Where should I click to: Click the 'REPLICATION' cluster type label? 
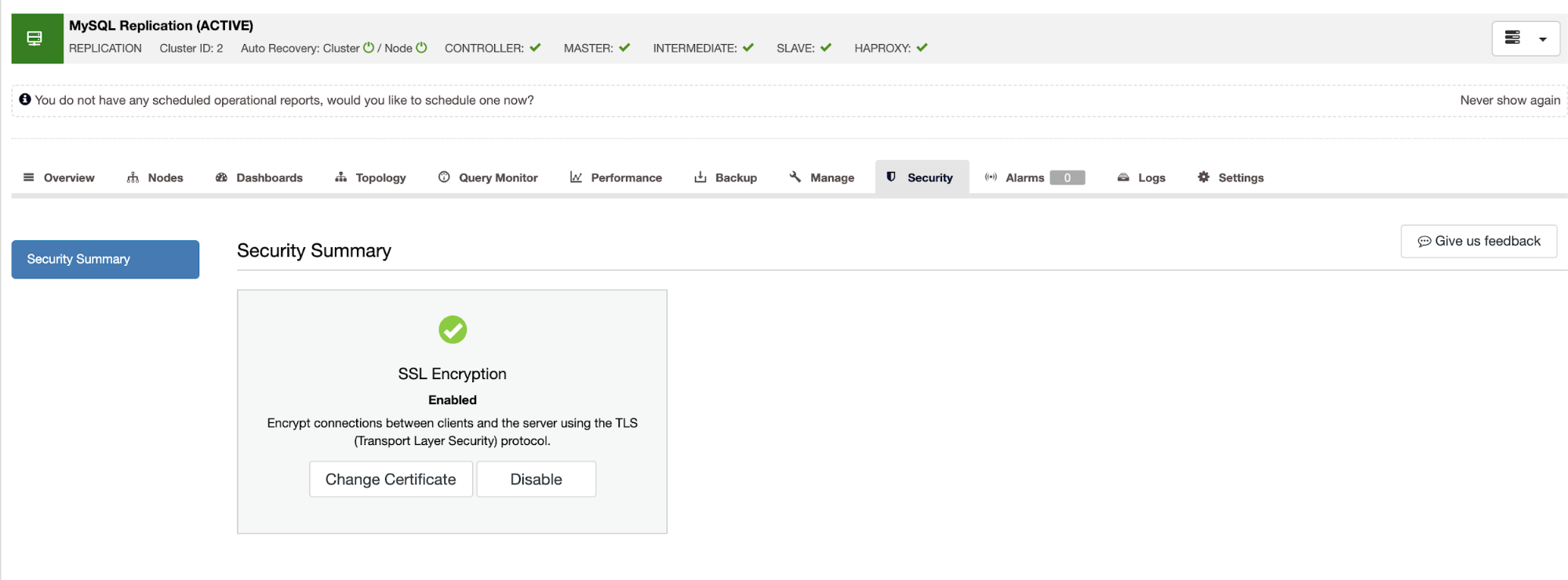[x=105, y=48]
